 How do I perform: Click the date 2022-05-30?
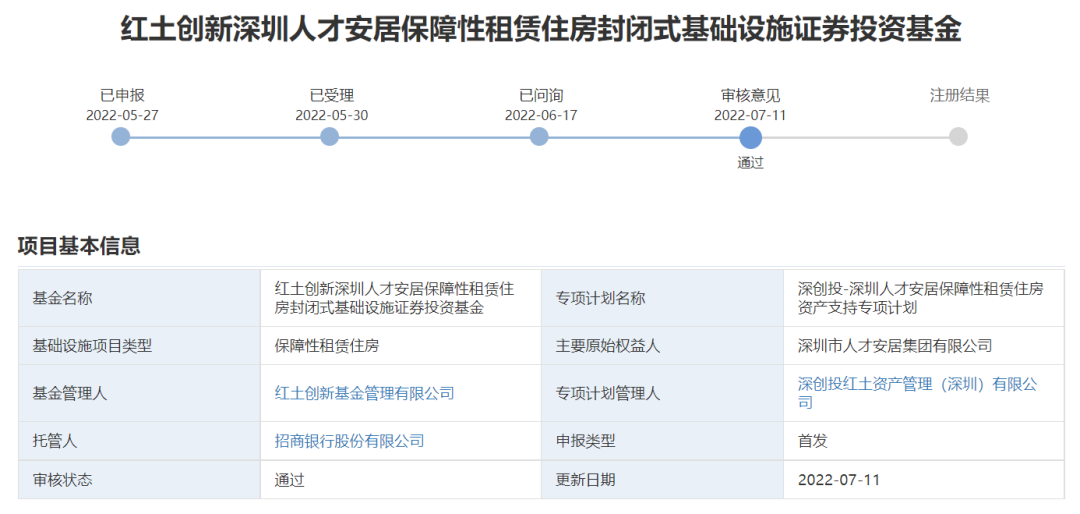[x=331, y=115]
